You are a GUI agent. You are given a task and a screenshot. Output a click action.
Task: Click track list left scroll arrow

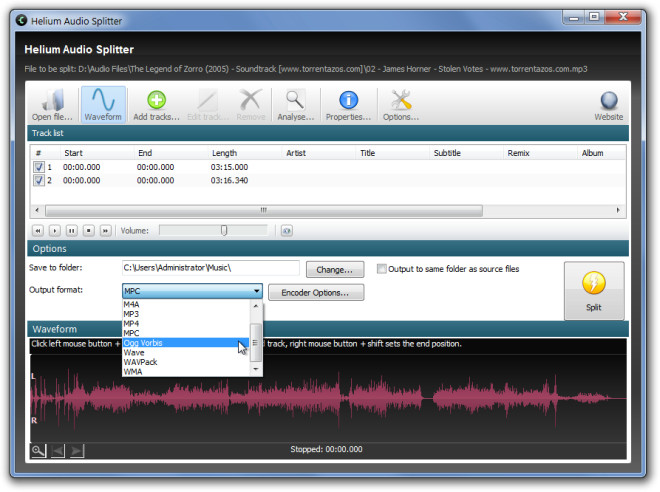point(37,210)
